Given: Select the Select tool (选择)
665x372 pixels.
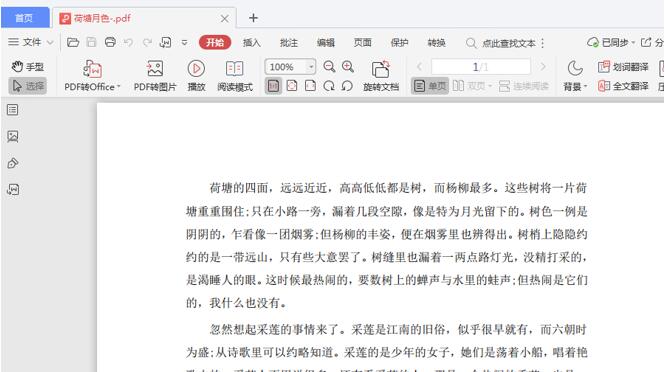Looking at the screenshot, I should click(28, 86).
